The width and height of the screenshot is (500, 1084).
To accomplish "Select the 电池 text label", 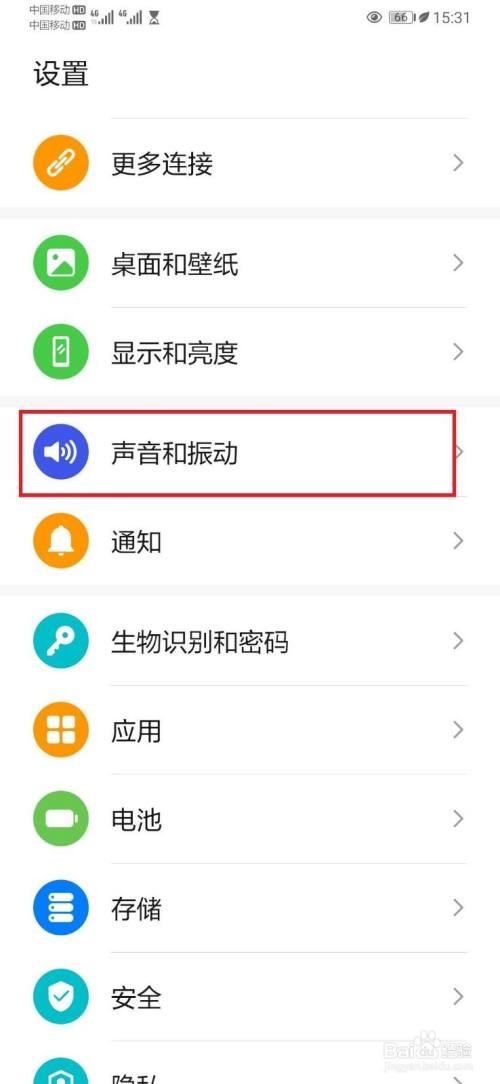I will tap(136, 820).
